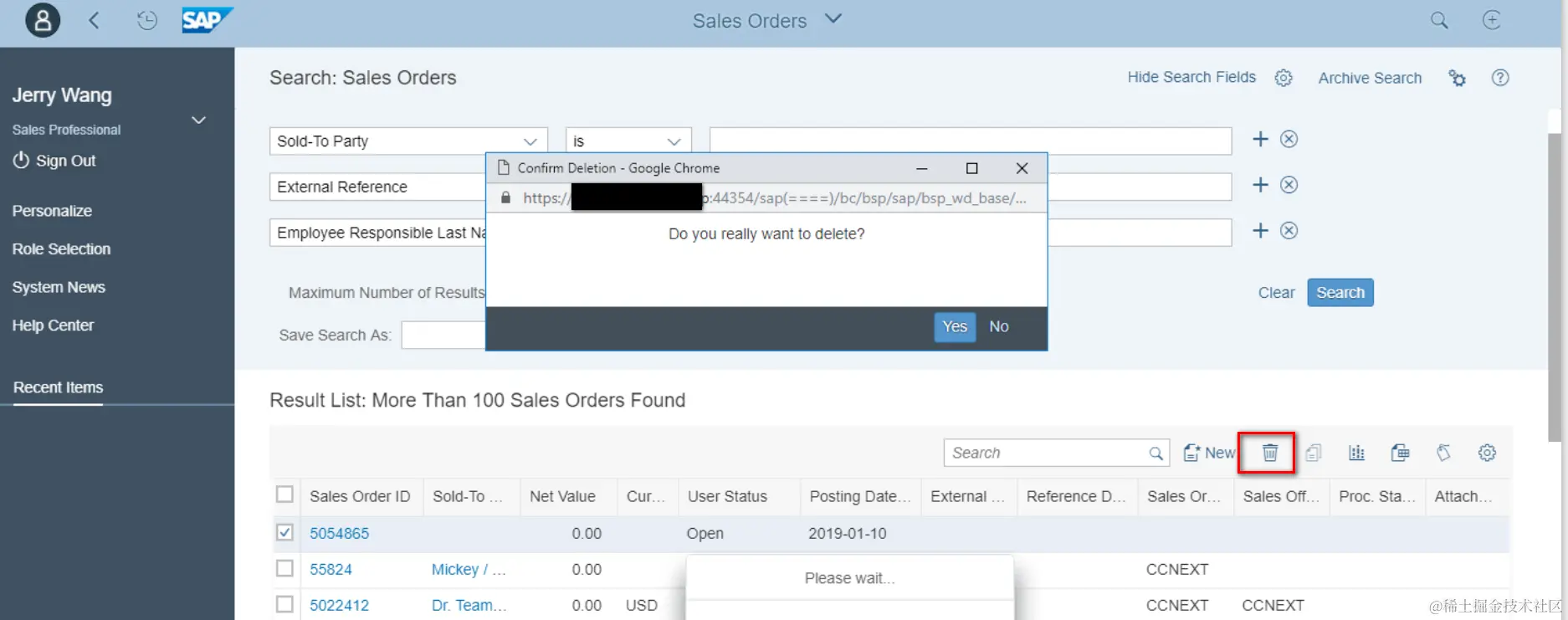The width and height of the screenshot is (1568, 620).
Task: Remove the External Reference search criterion
Action: click(x=1289, y=185)
